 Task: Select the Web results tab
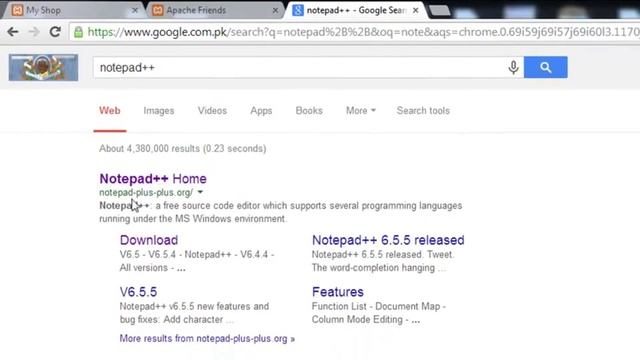tap(110, 111)
